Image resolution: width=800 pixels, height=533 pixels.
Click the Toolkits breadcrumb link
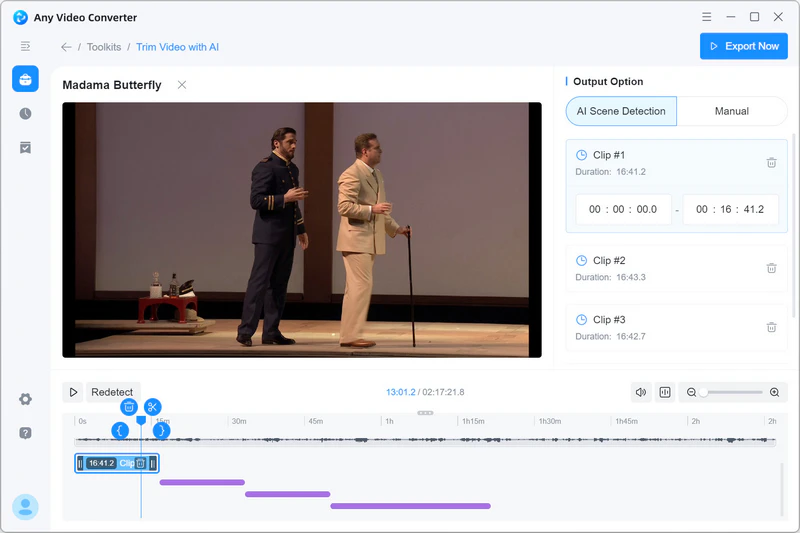pyautogui.click(x=104, y=47)
